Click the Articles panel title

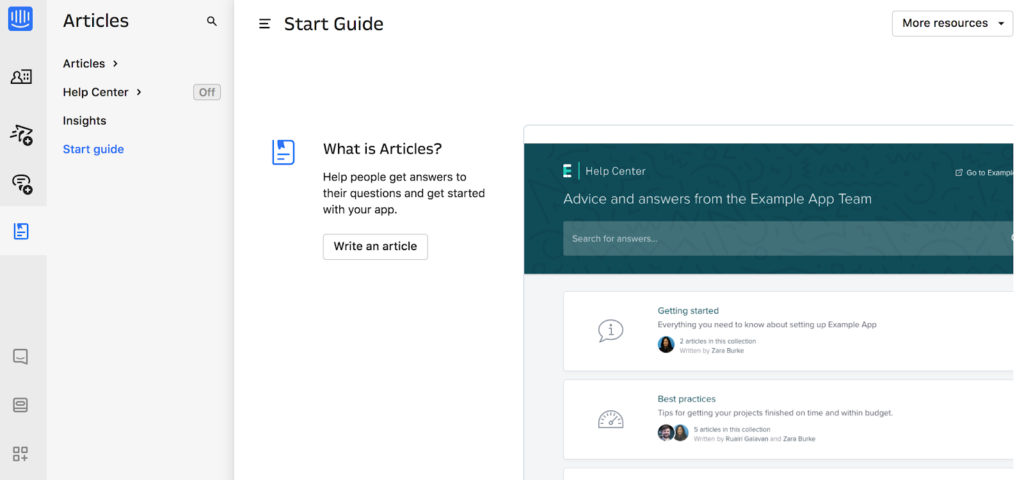(x=96, y=21)
